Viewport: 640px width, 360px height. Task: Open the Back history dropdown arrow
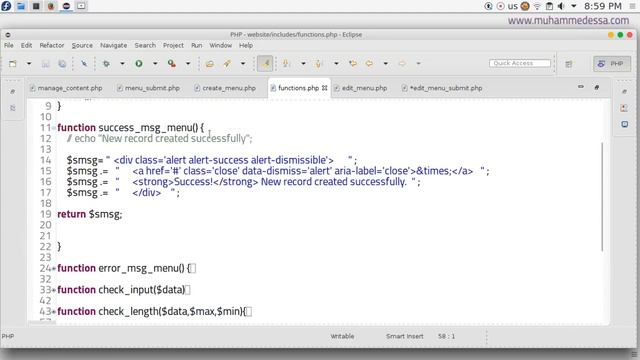[x=385, y=64]
